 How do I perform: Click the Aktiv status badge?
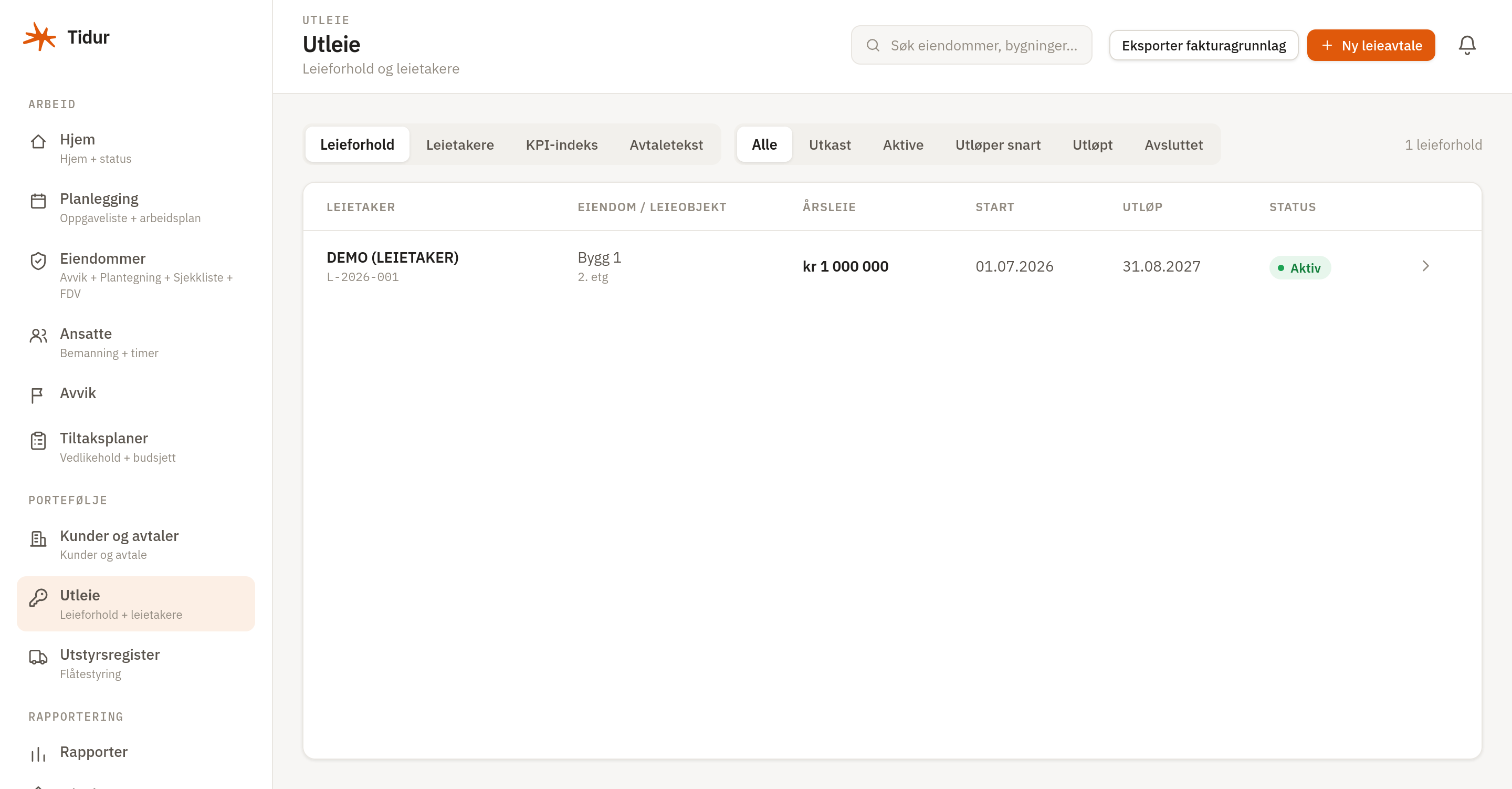[x=1299, y=268]
